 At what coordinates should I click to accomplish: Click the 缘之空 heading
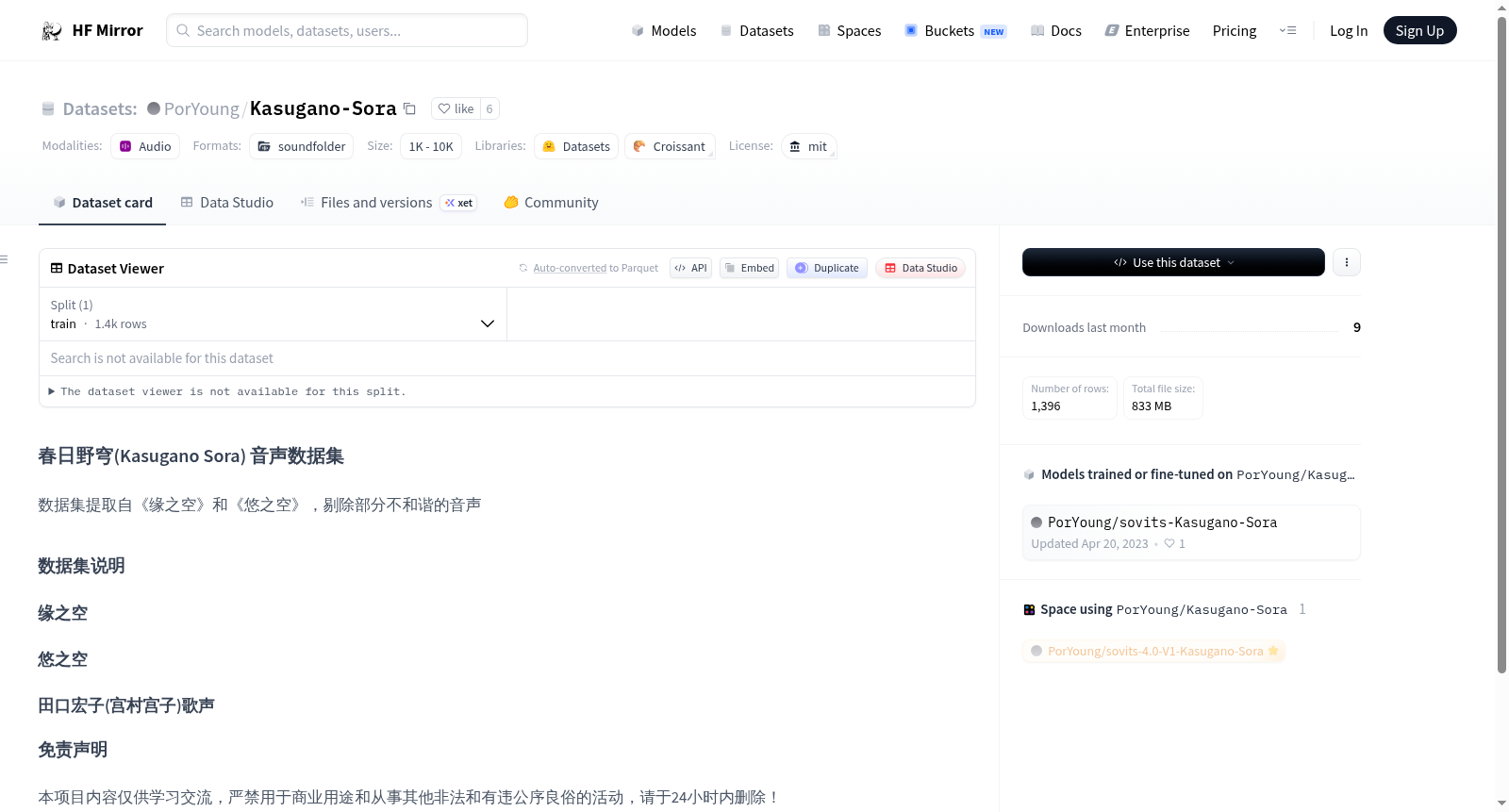[62, 613]
